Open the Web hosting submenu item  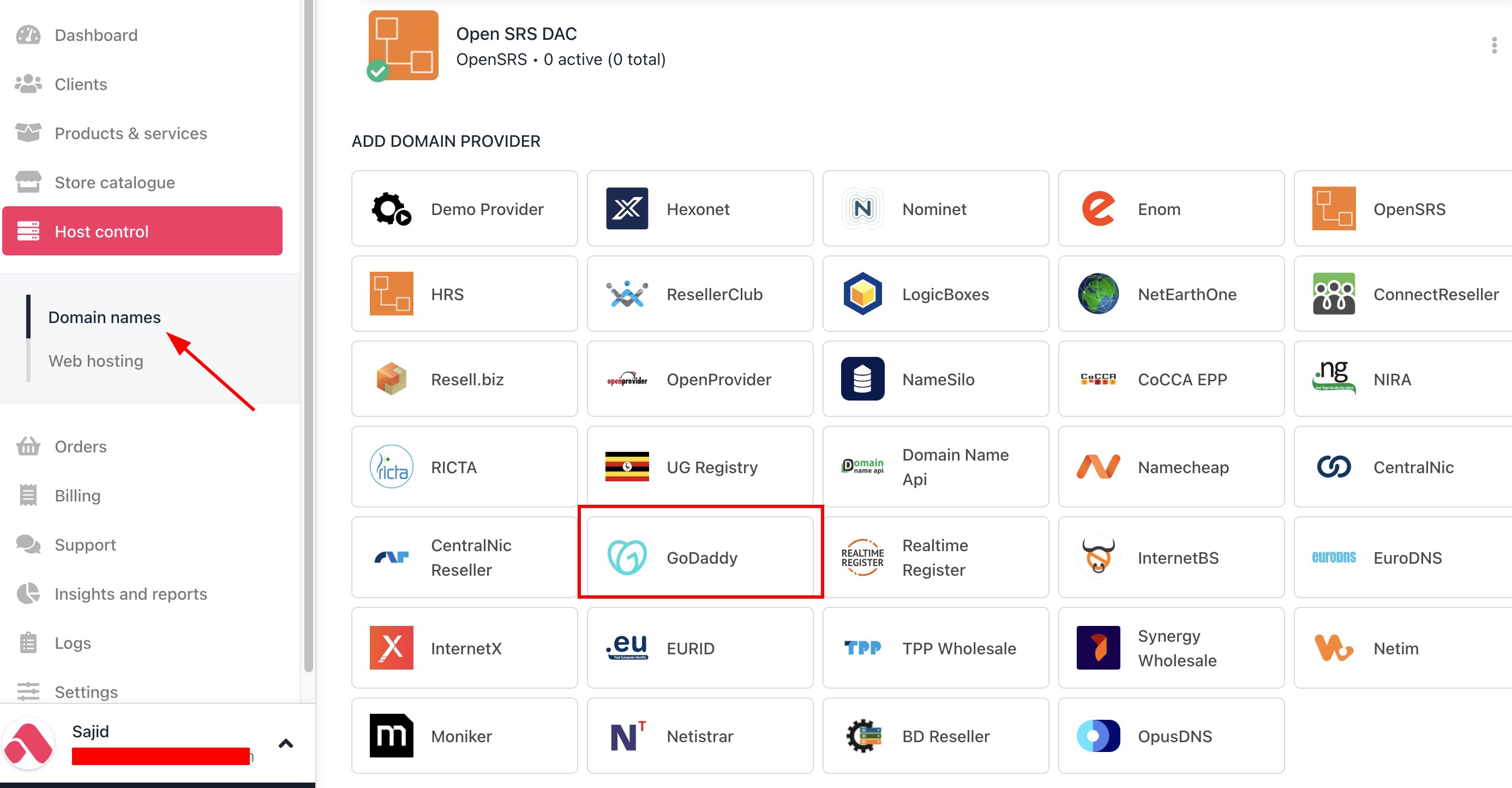tap(95, 361)
